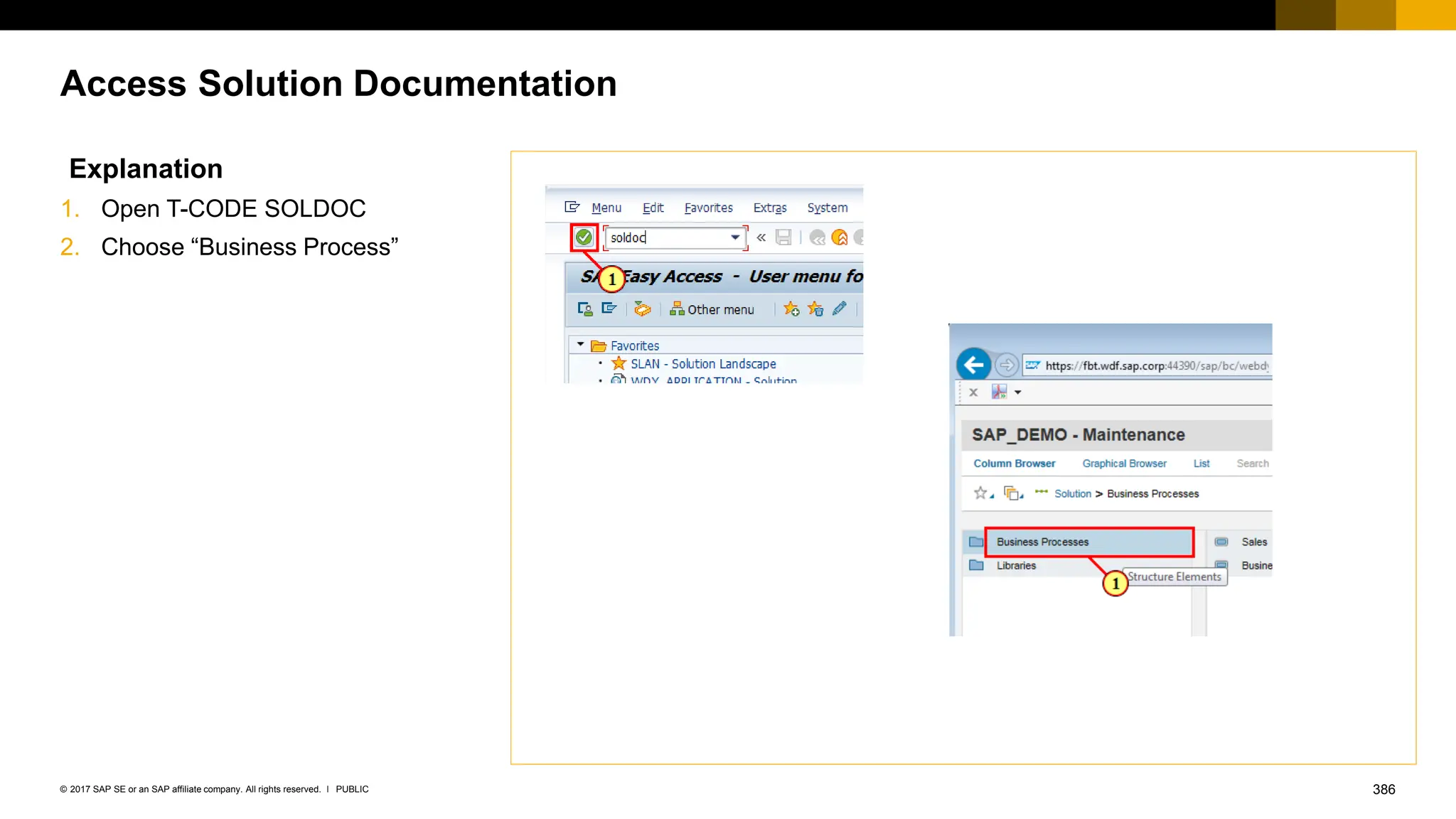Open the copy windows icon dropdown
Image resolution: width=1456 pixels, height=819 pixels.
point(1014,493)
